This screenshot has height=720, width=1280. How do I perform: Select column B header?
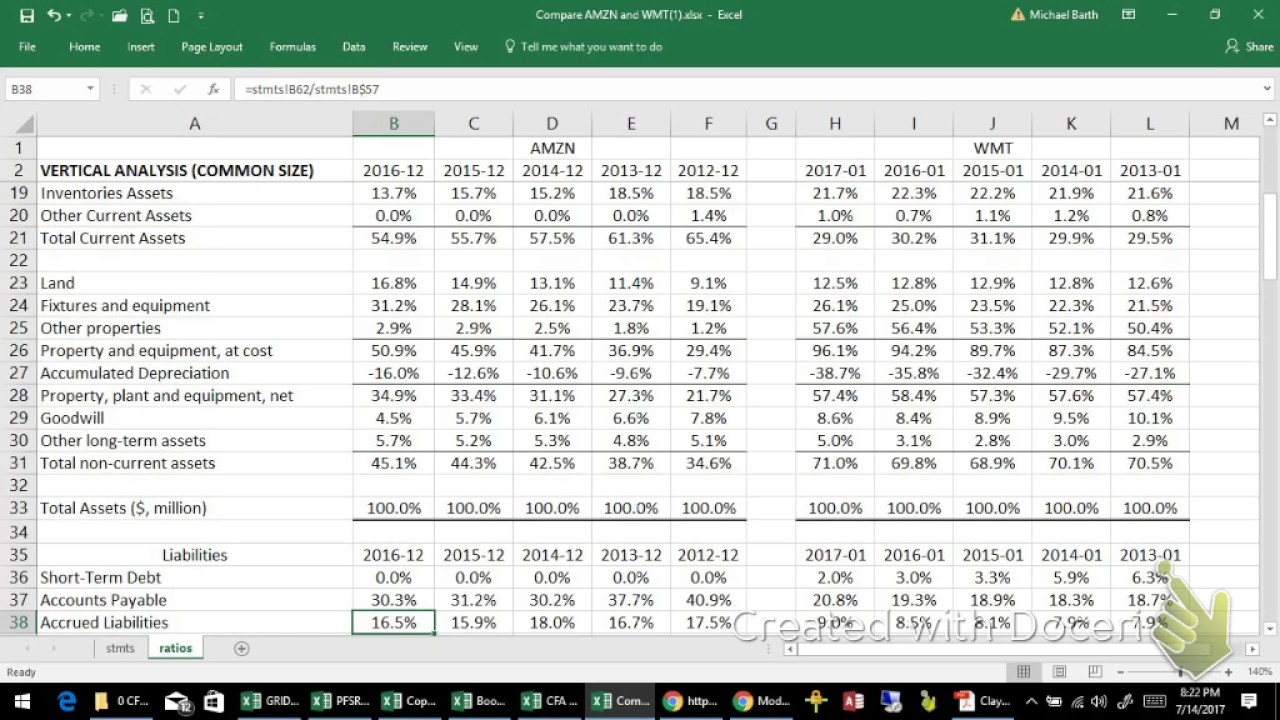click(x=394, y=124)
